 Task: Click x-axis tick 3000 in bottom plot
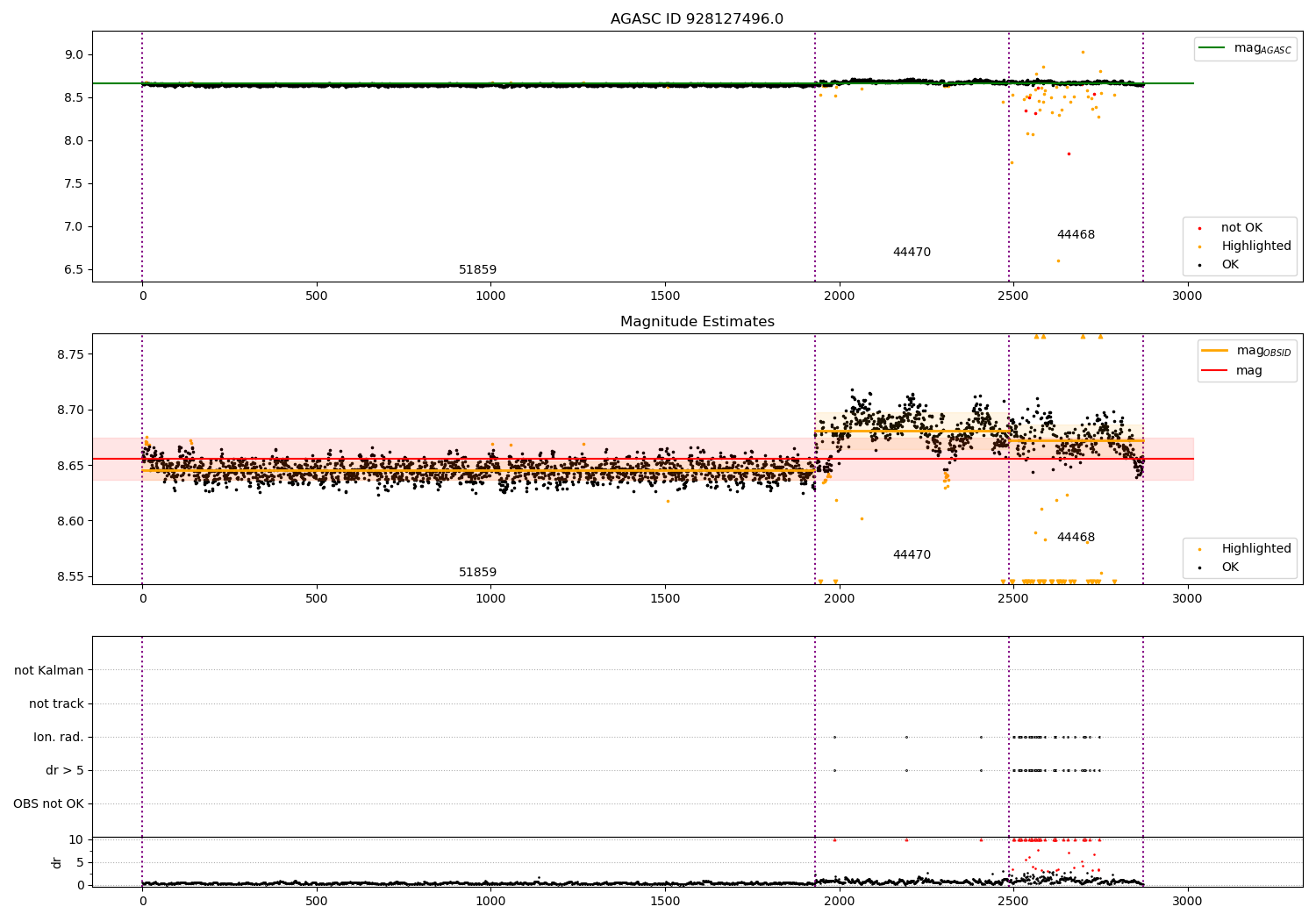point(1187,901)
